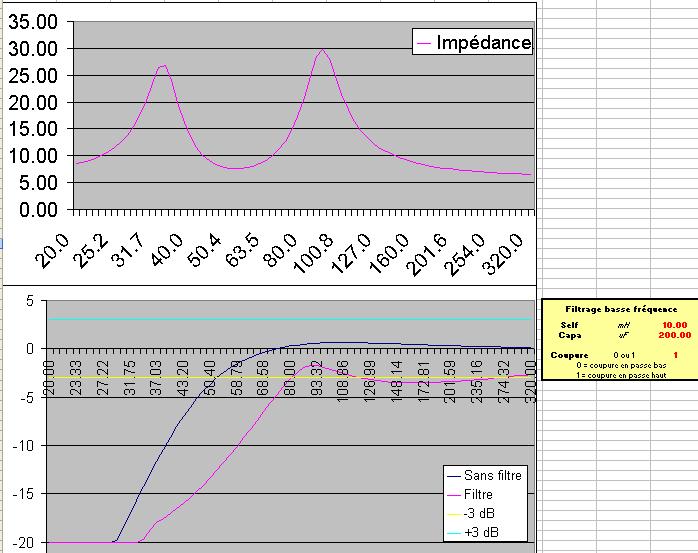Click the 201.6 frequency label
Viewport: 698px width, 553px height.
(x=427, y=254)
